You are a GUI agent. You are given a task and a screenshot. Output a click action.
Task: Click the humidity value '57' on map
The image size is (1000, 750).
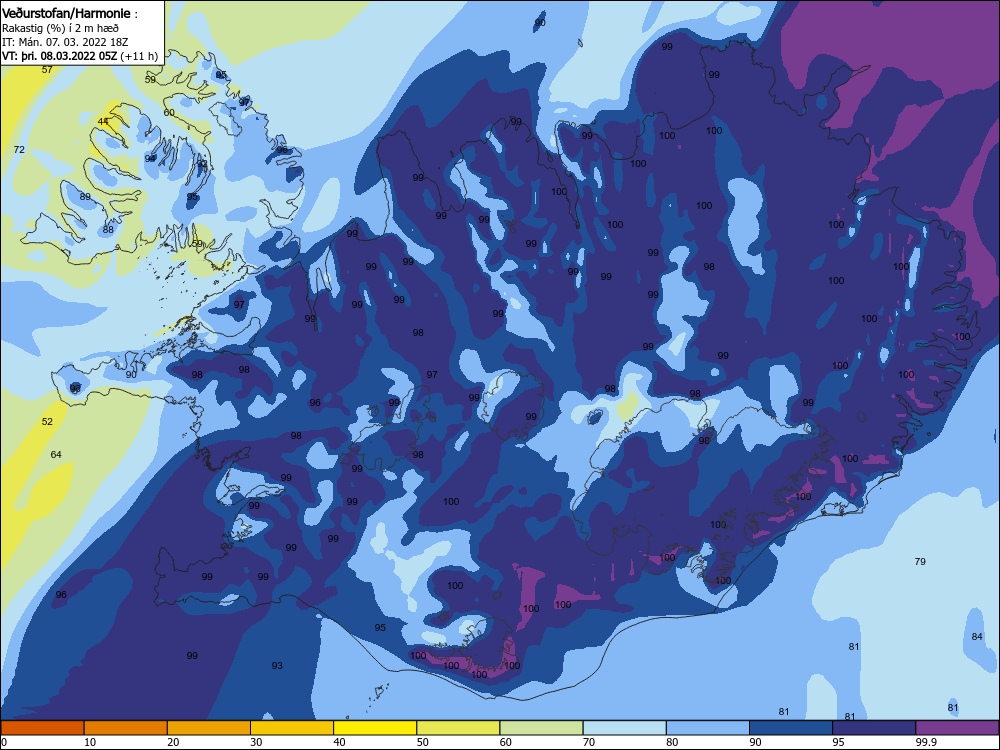(x=47, y=70)
